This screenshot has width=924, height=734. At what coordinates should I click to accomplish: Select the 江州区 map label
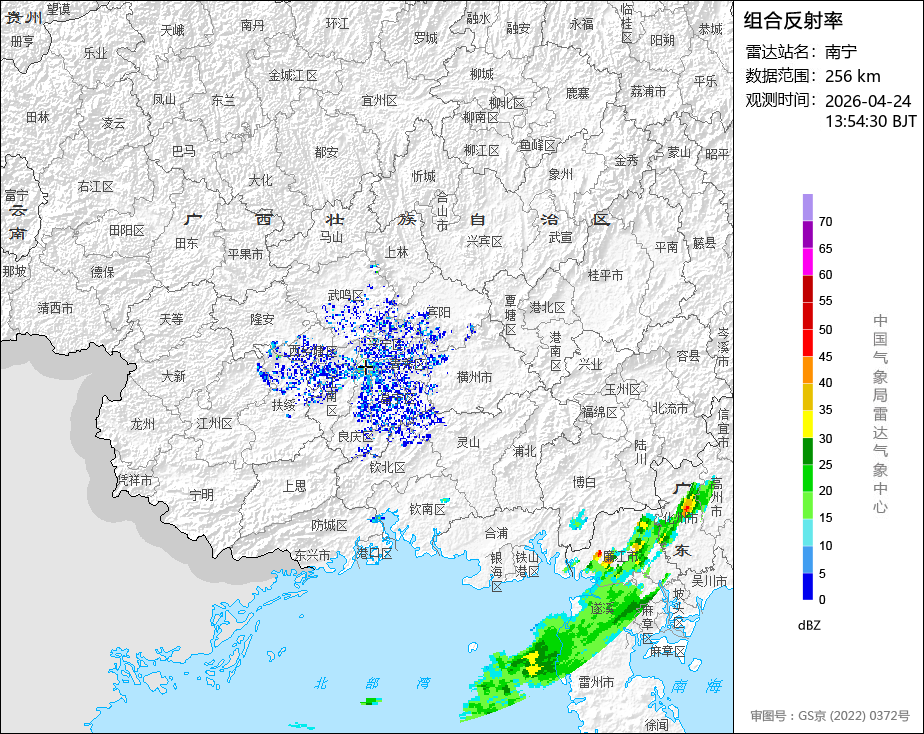tap(214, 424)
